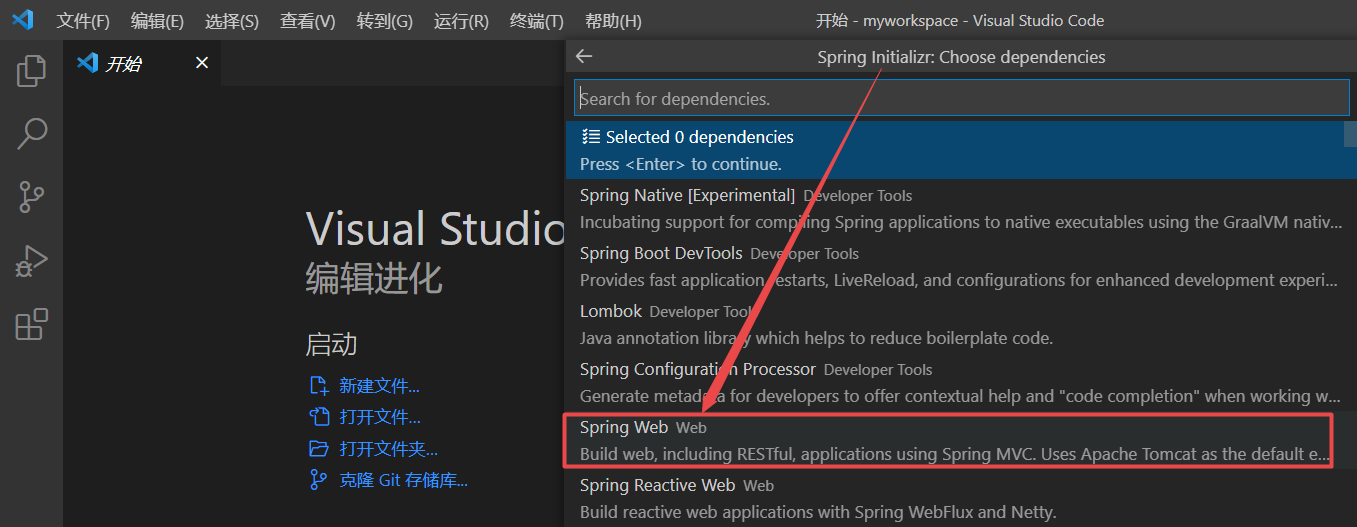1357x527 pixels.
Task: Open the 运行(R) menu
Action: [x=461, y=20]
